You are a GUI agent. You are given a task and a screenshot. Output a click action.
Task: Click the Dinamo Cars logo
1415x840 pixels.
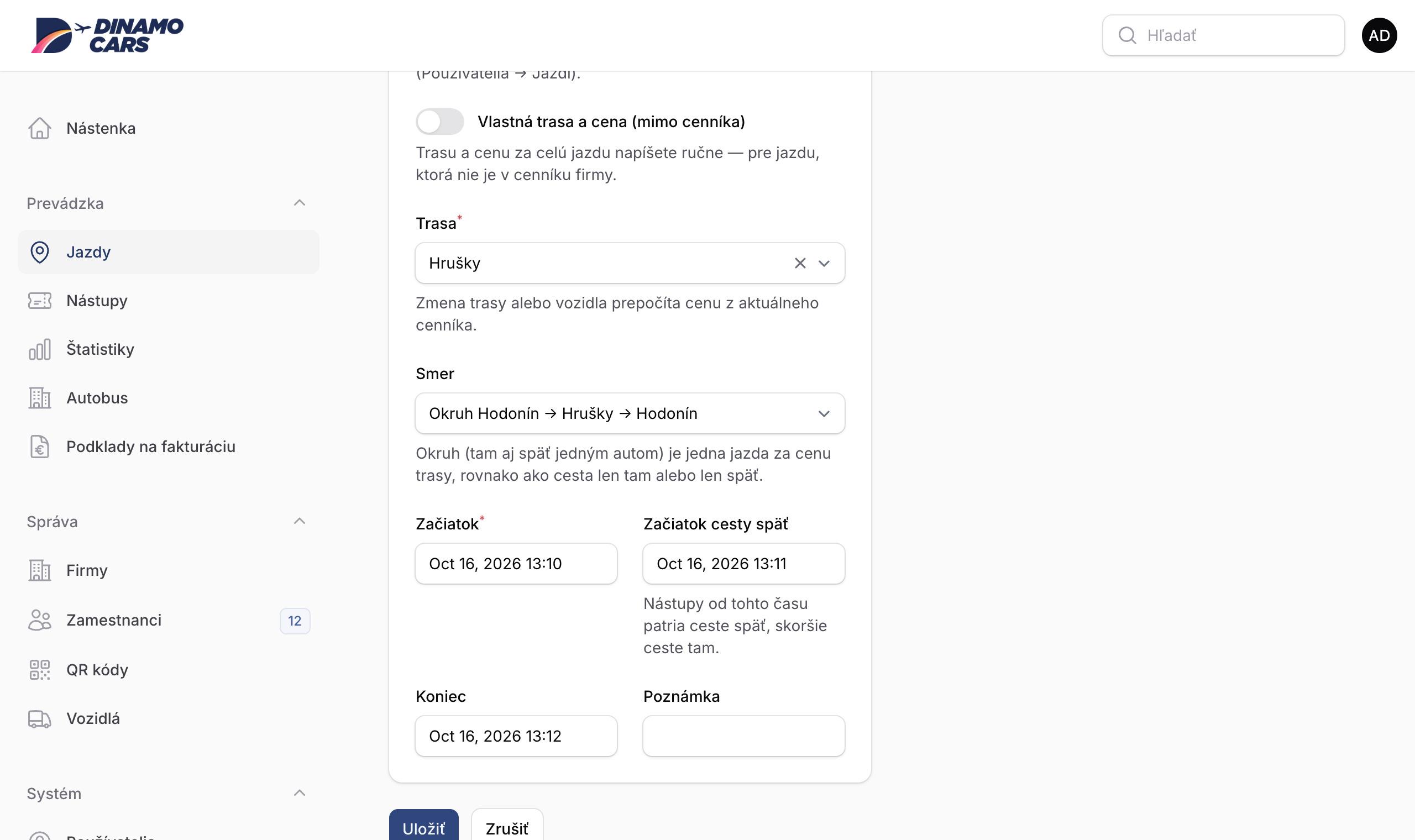pyautogui.click(x=107, y=35)
